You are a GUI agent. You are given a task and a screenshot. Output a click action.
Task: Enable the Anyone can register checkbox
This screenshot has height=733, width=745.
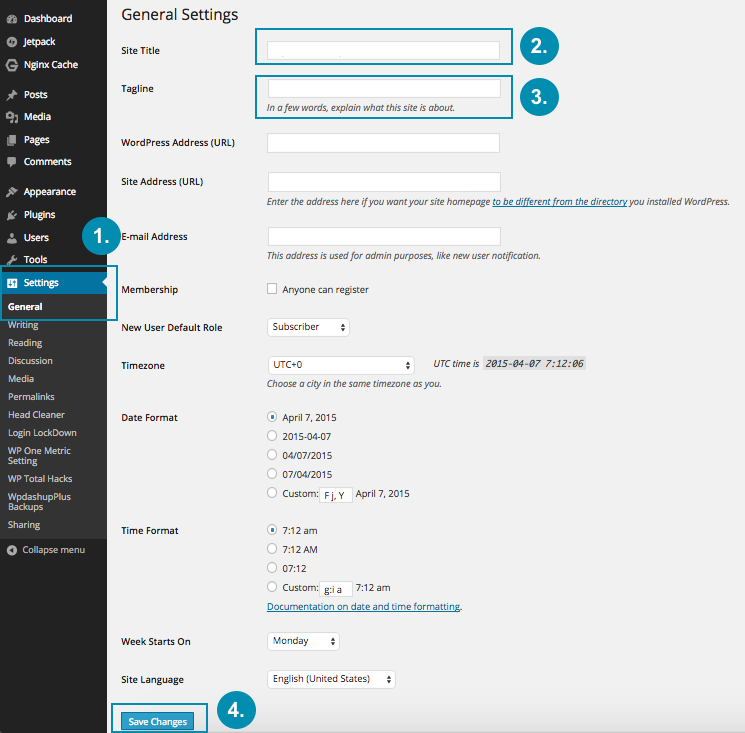[x=272, y=289]
